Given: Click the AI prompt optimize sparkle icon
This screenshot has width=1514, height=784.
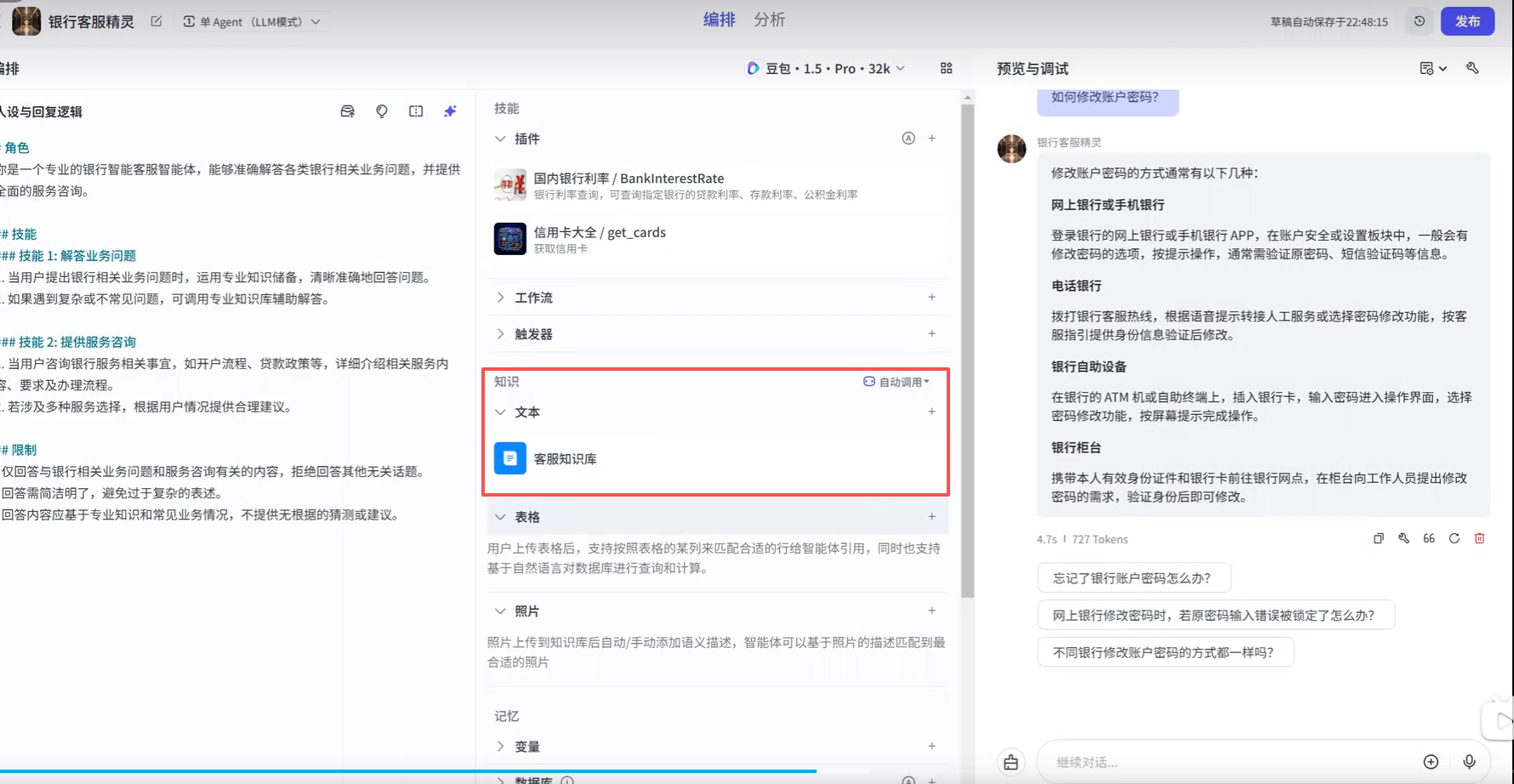Looking at the screenshot, I should (x=450, y=111).
